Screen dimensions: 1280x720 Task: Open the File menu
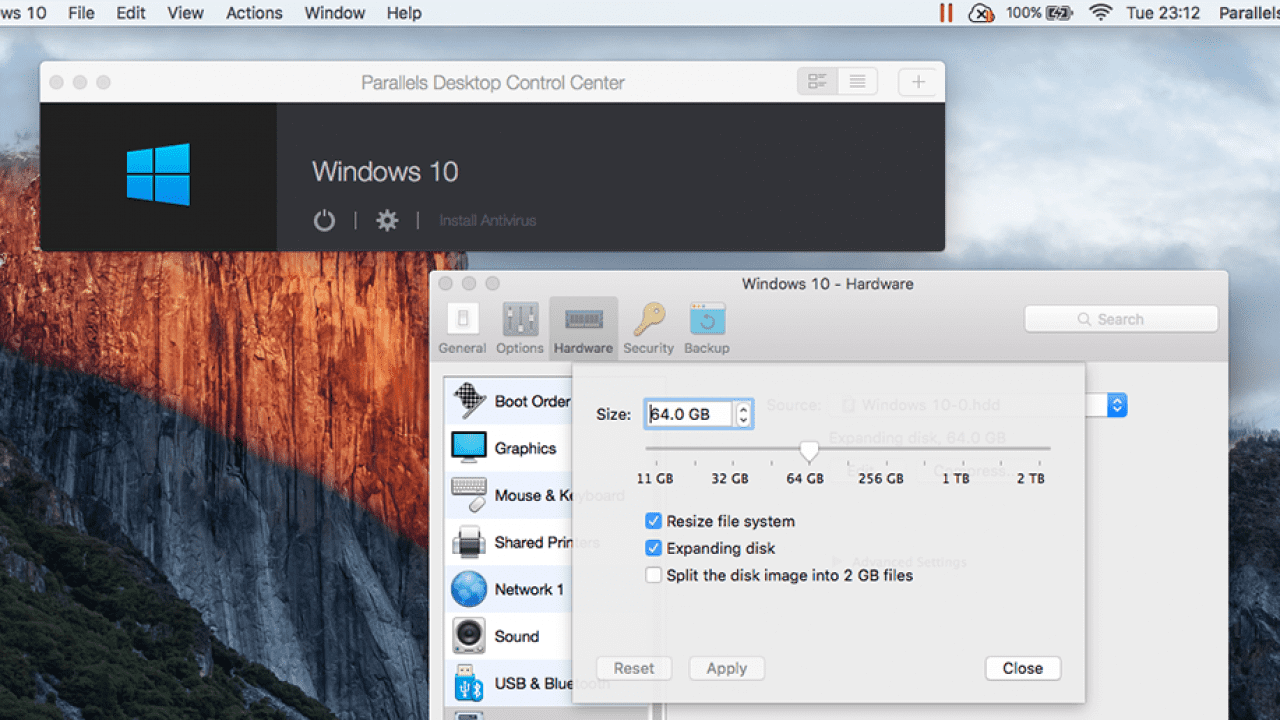point(81,13)
